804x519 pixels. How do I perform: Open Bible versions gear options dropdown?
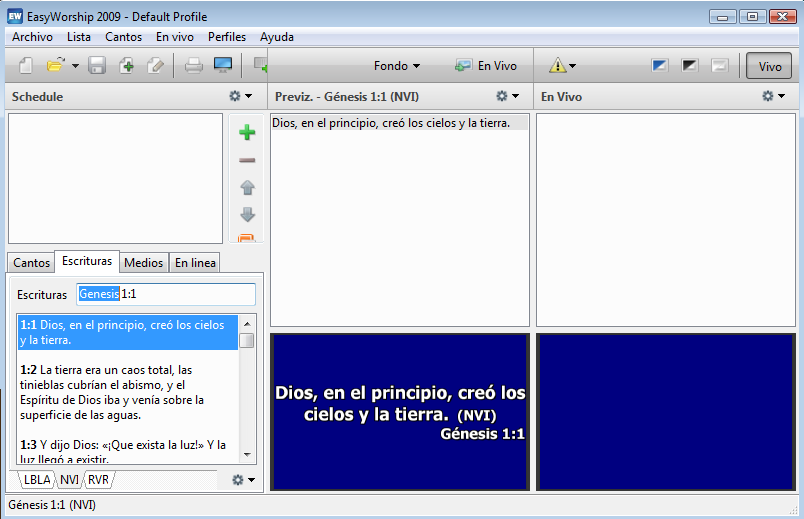point(244,480)
